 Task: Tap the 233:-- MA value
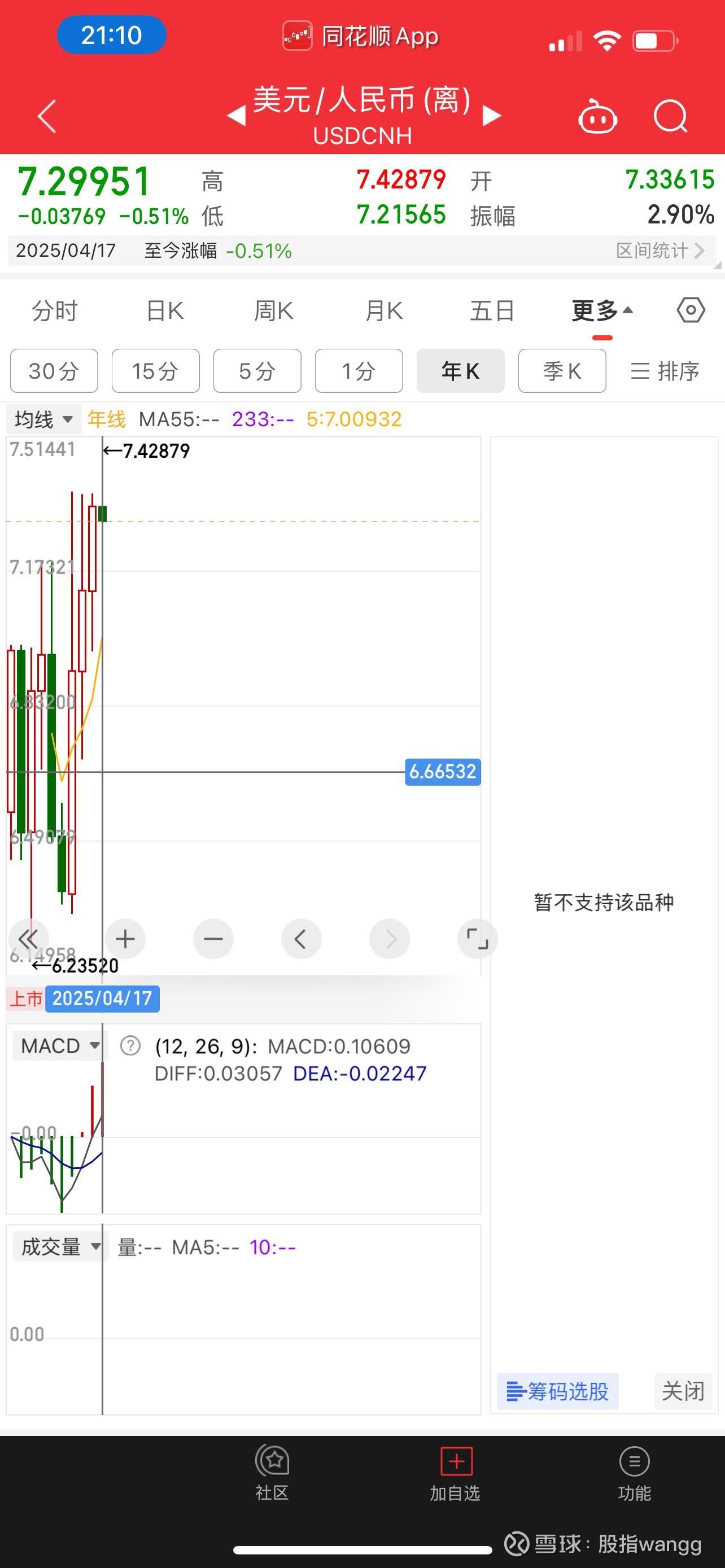tap(263, 419)
